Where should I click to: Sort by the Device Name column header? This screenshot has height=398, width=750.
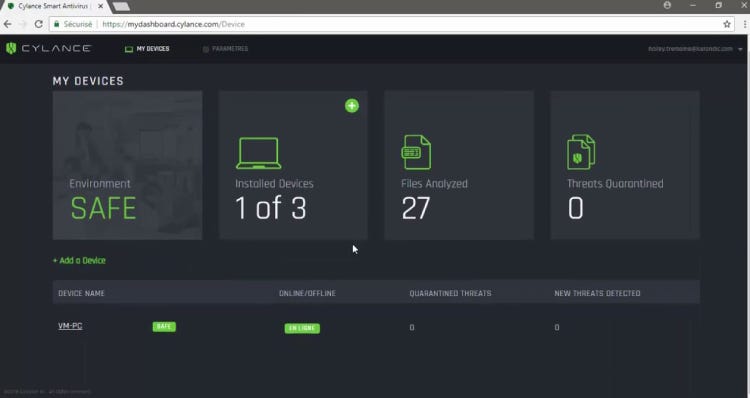point(81,293)
